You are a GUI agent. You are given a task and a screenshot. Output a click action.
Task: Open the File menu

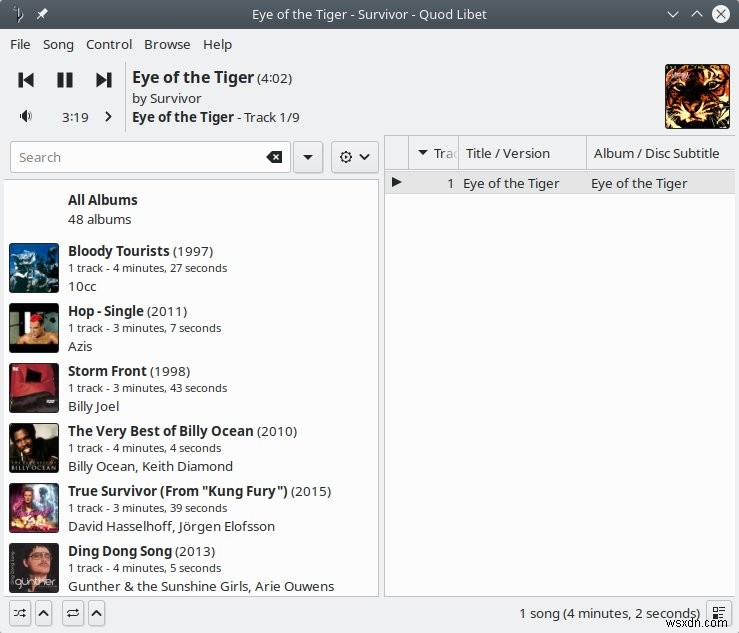point(20,44)
